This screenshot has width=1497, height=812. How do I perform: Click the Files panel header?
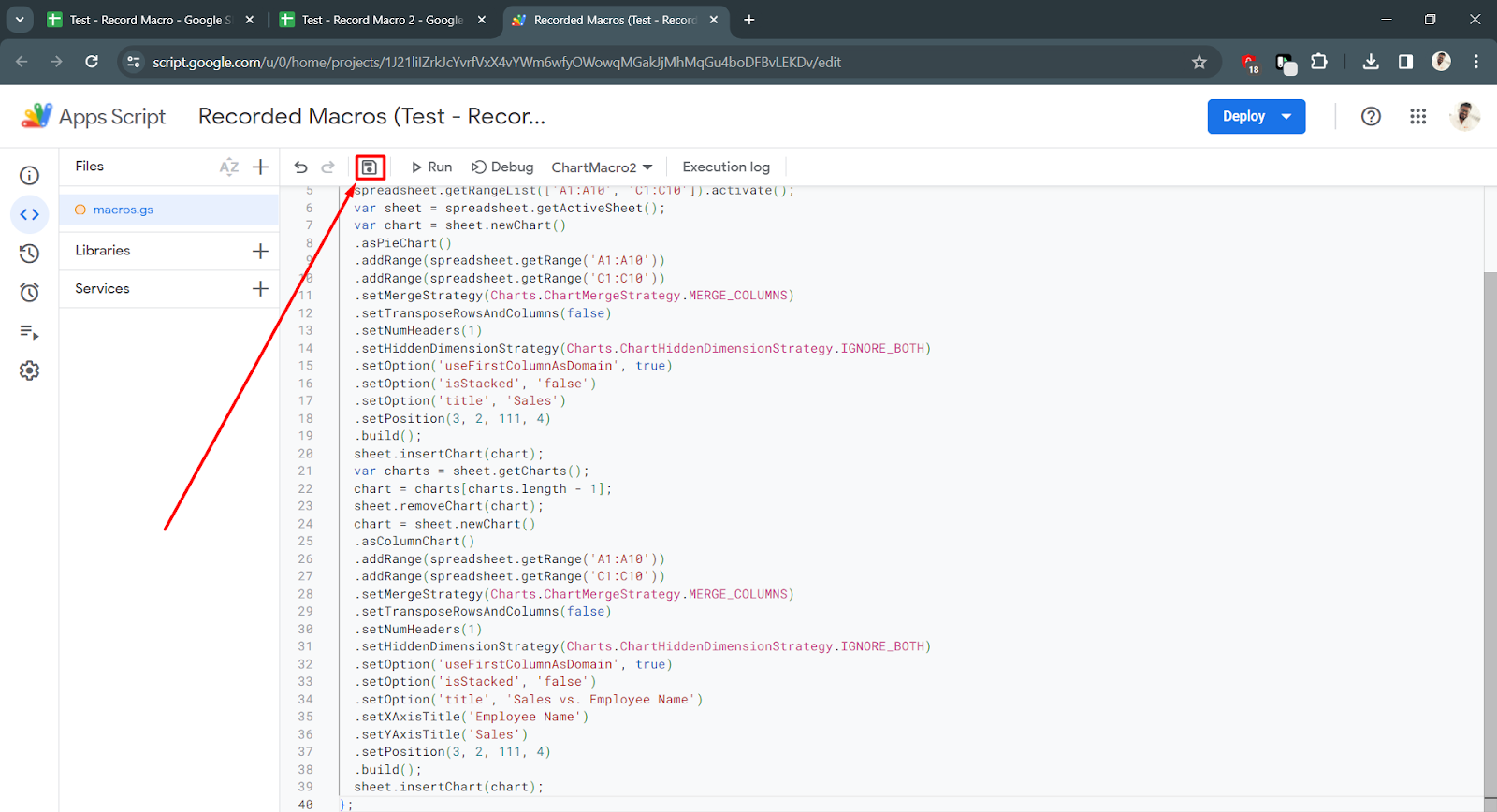(90, 167)
